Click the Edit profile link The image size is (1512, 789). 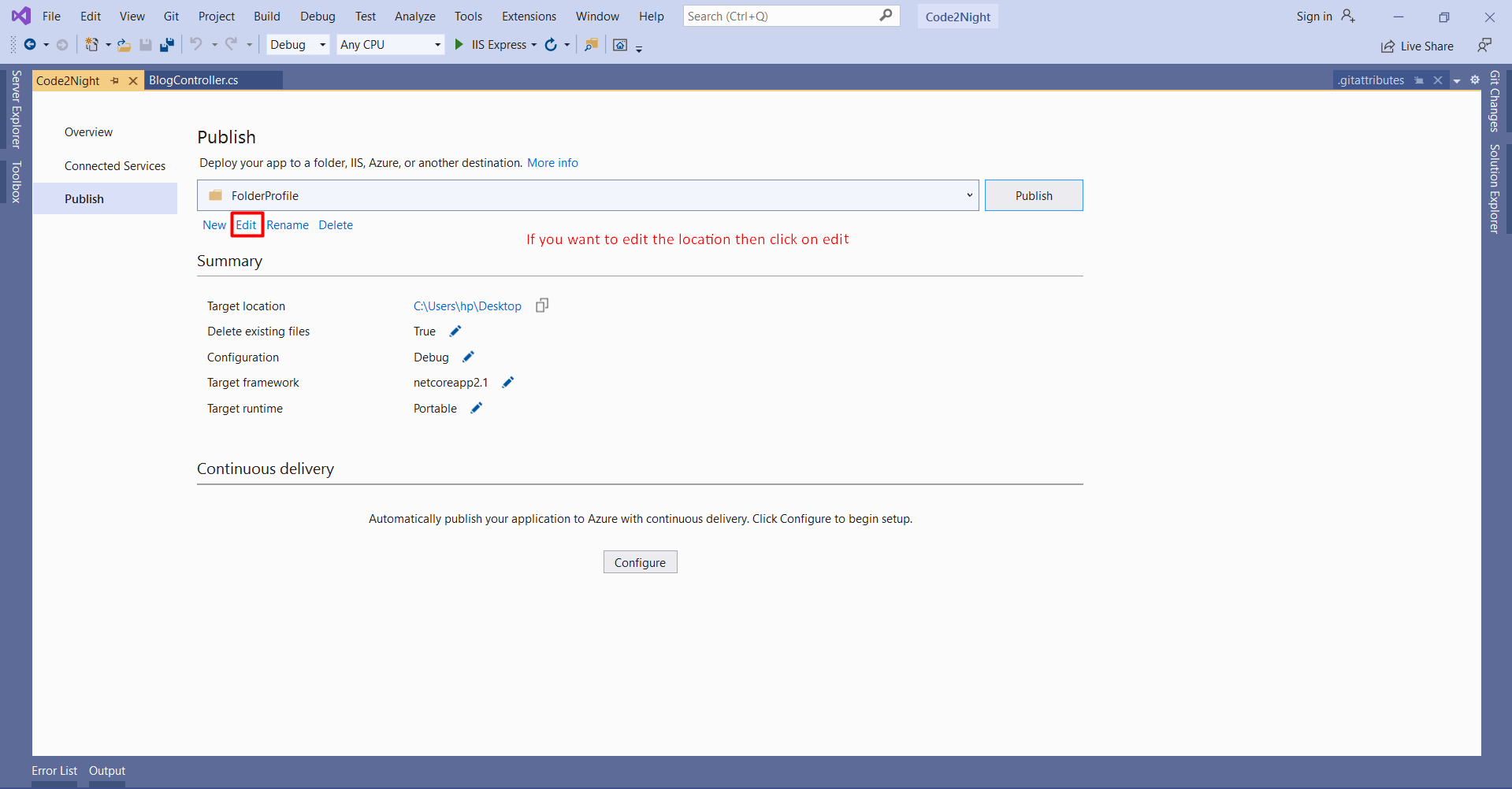pos(246,224)
